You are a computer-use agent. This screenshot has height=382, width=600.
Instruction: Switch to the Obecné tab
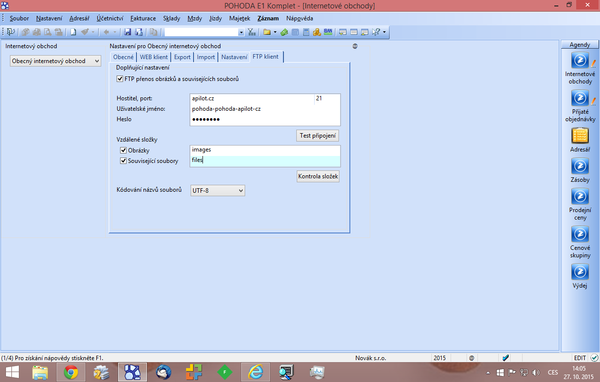pos(123,57)
